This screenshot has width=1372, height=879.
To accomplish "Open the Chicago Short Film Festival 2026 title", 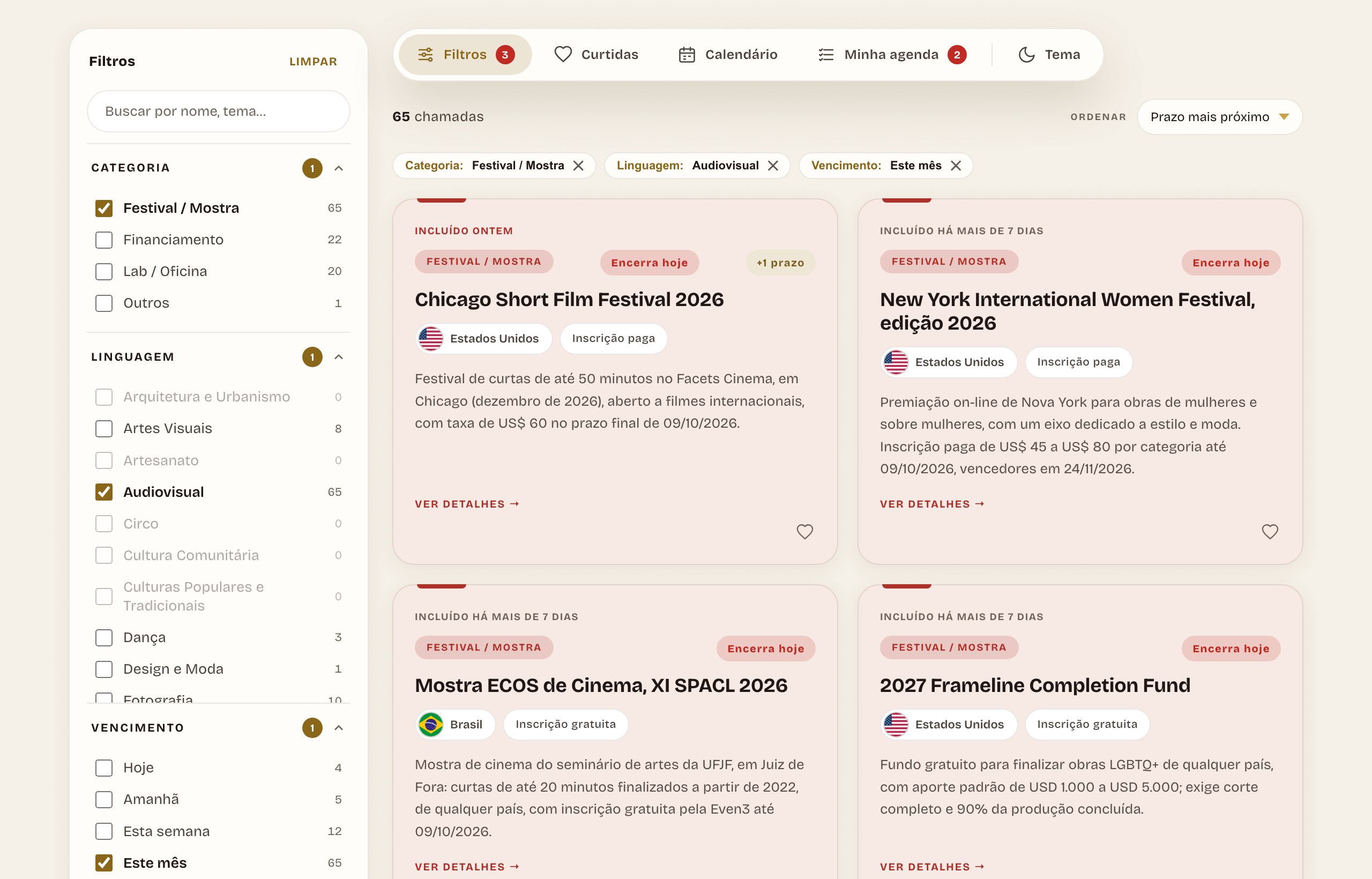I will click(x=569, y=300).
